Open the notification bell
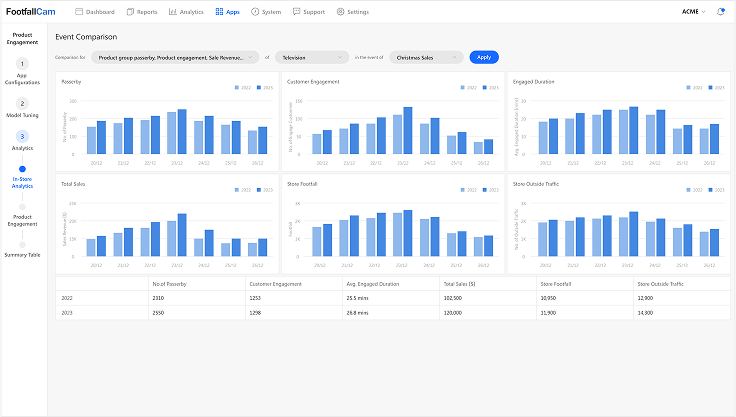Image resolution: width=736 pixels, height=417 pixels. point(721,12)
